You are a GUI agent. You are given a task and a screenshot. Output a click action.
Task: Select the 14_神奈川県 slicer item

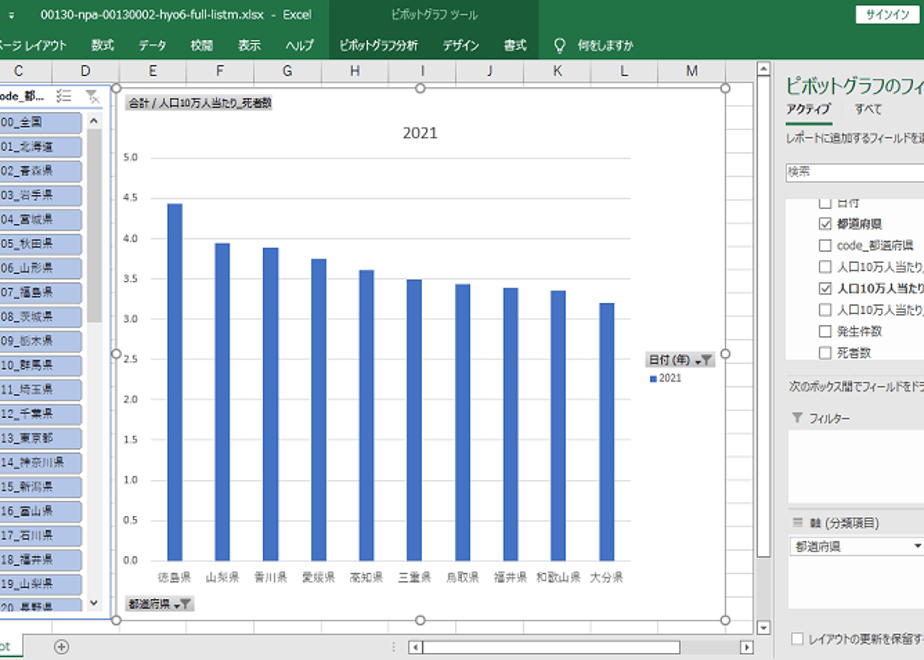40,463
